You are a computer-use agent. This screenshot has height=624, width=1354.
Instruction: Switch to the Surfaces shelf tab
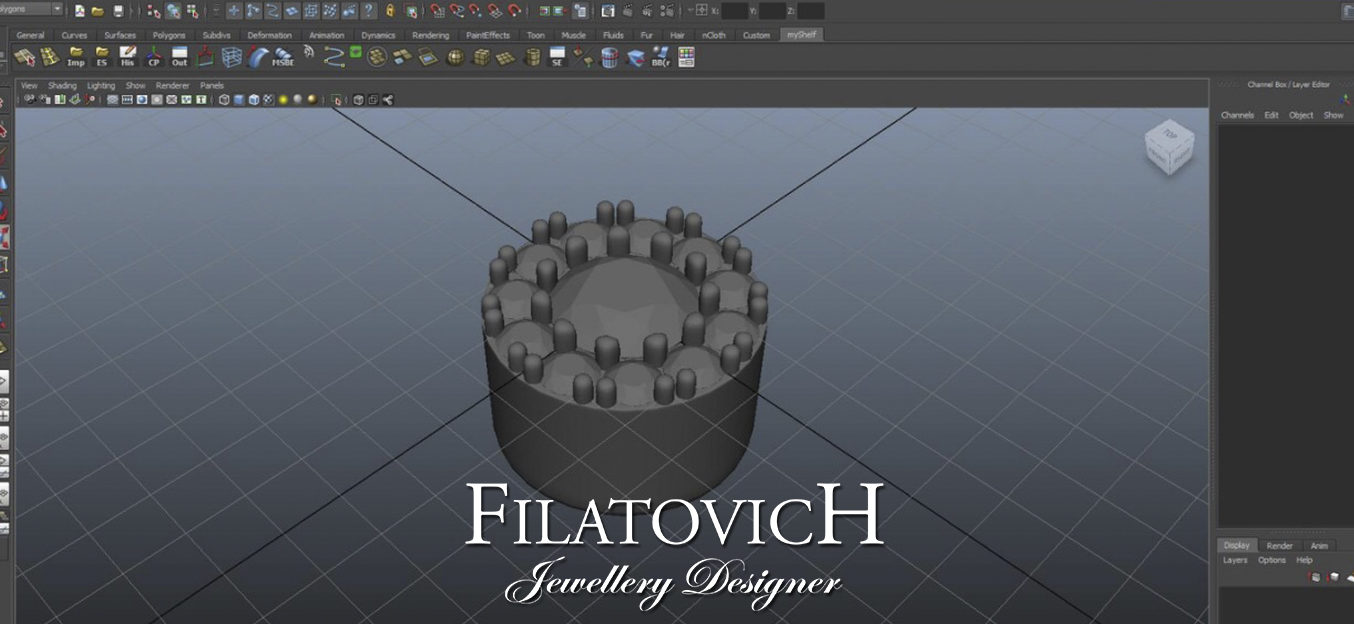[x=120, y=35]
